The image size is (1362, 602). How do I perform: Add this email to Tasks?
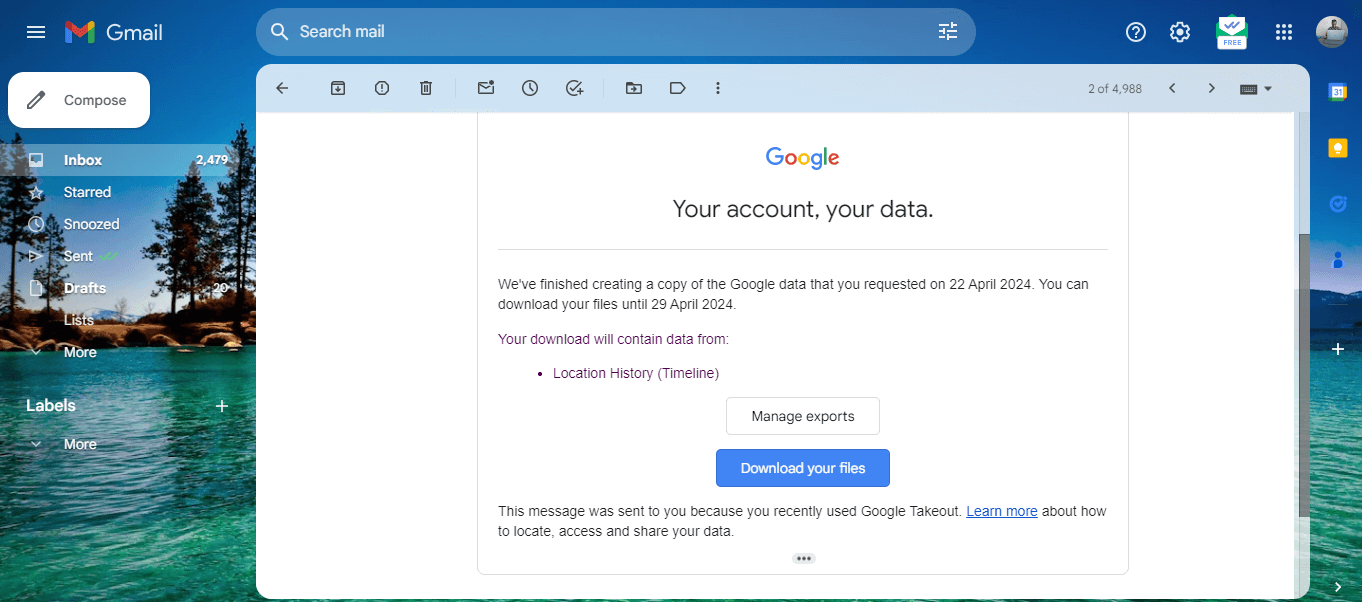pos(573,88)
